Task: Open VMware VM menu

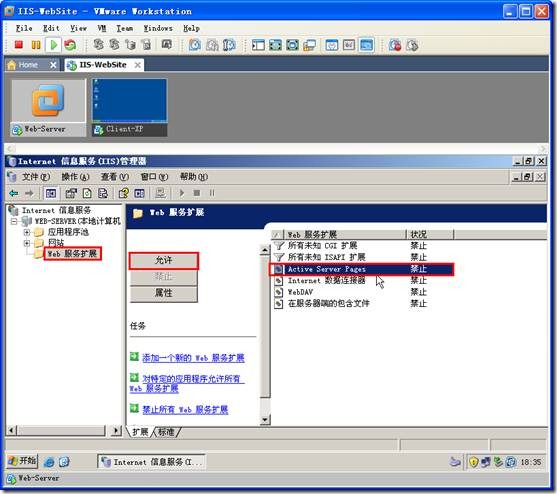Action: pos(102,28)
